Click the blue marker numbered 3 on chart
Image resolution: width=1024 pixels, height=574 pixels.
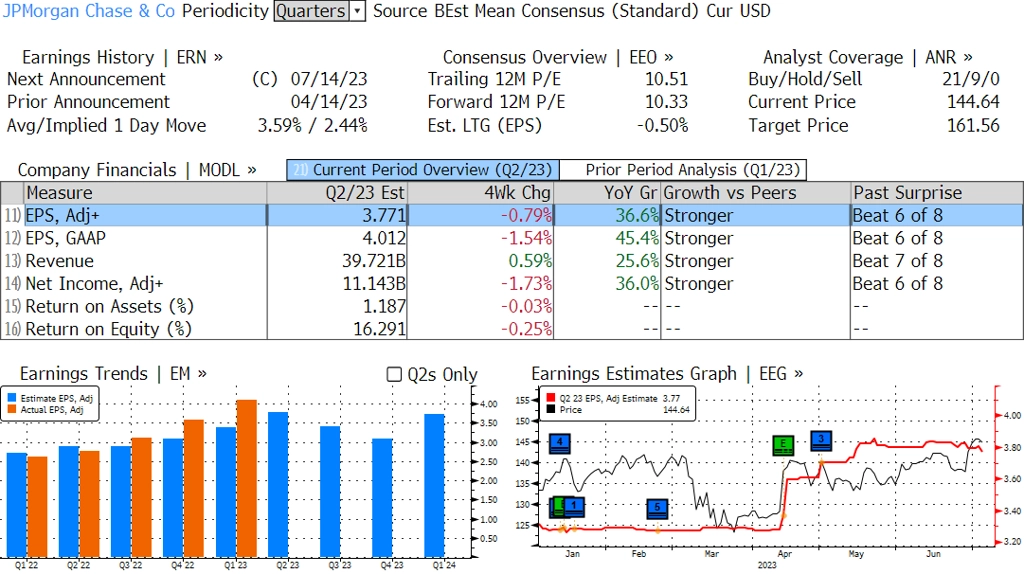point(822,441)
